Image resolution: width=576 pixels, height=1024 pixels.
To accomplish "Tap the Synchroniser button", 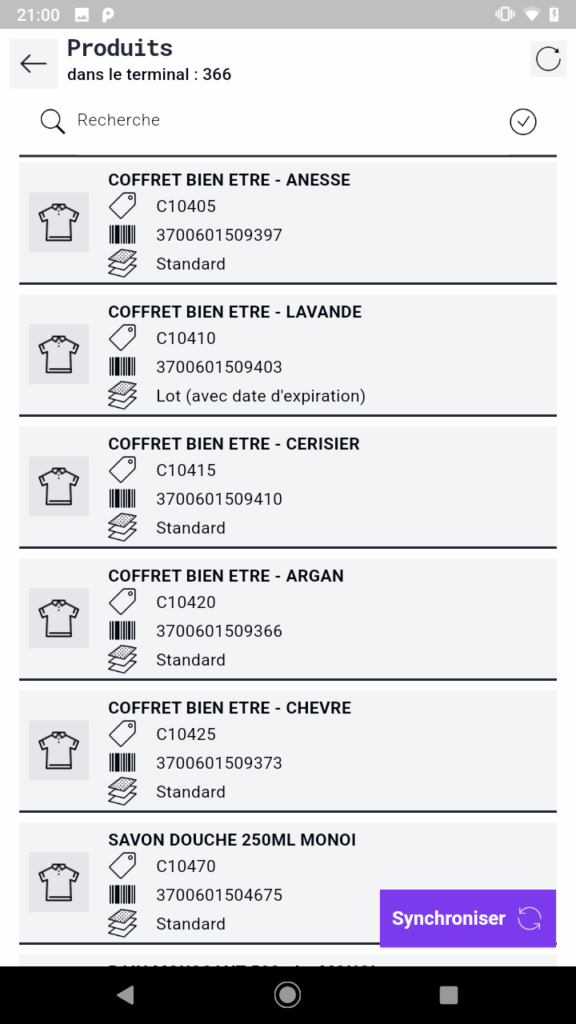I will pyautogui.click(x=468, y=918).
